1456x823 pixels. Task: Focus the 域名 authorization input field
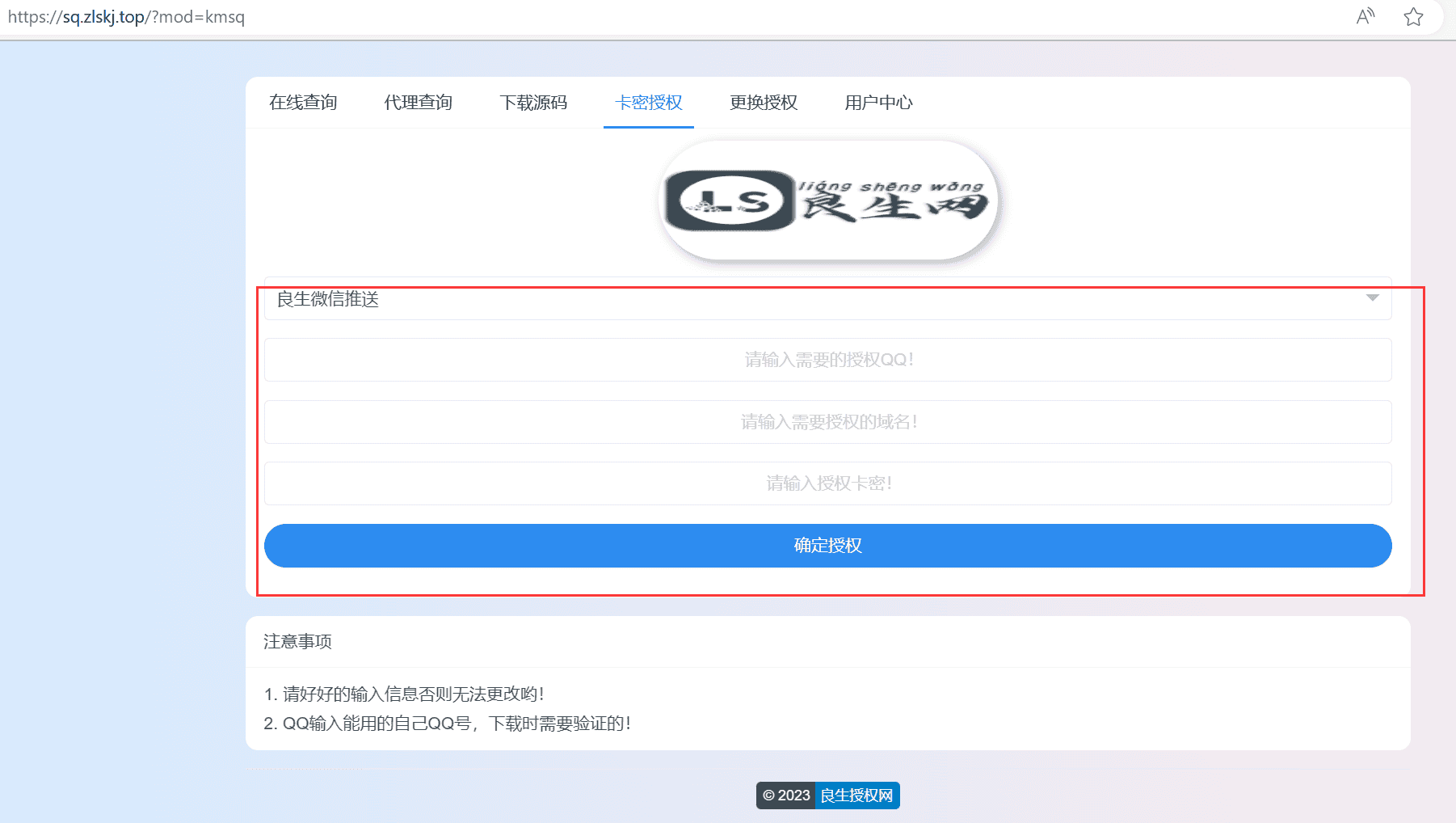(x=827, y=421)
